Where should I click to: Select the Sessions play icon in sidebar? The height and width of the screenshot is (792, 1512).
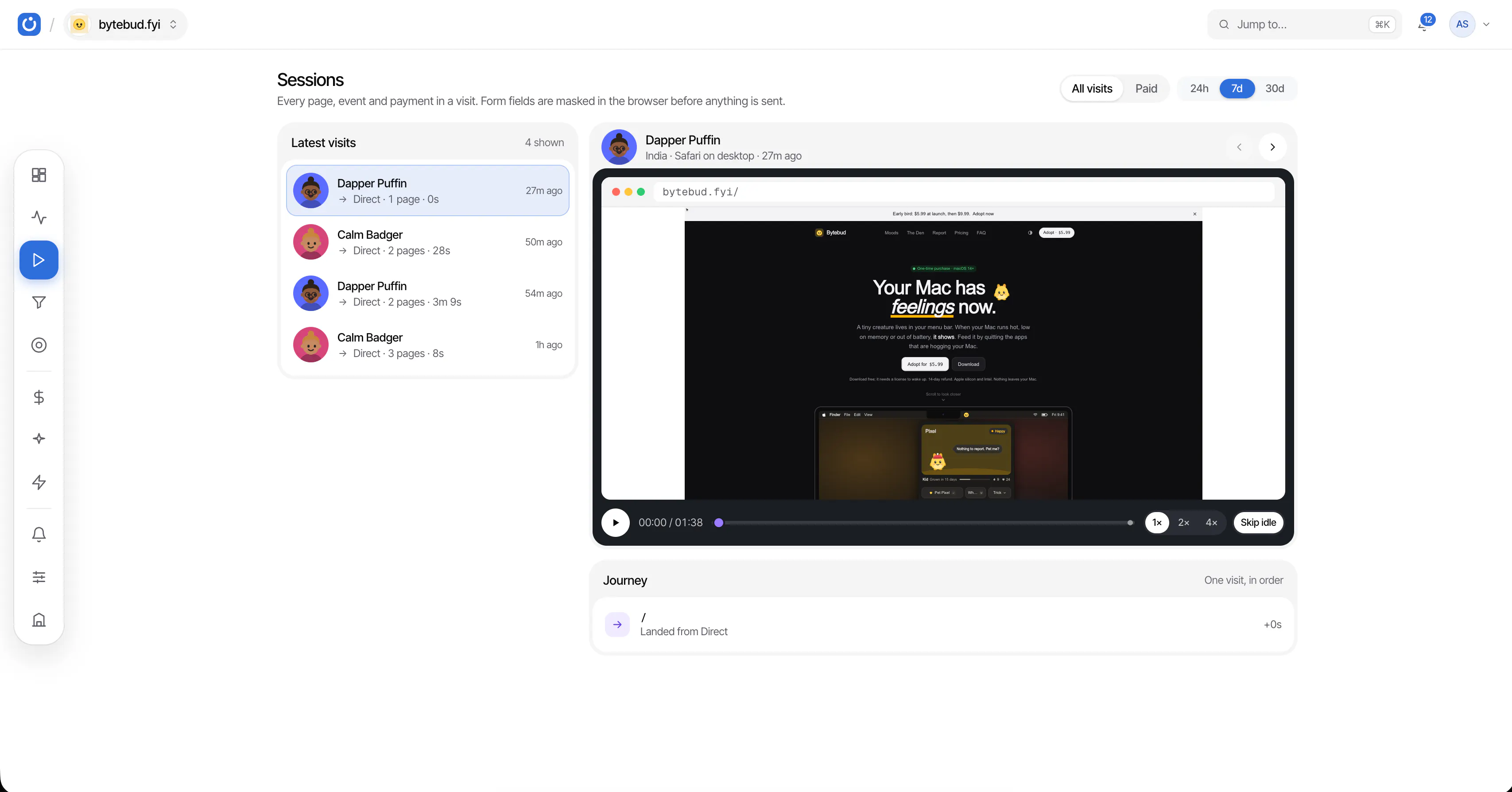39,260
